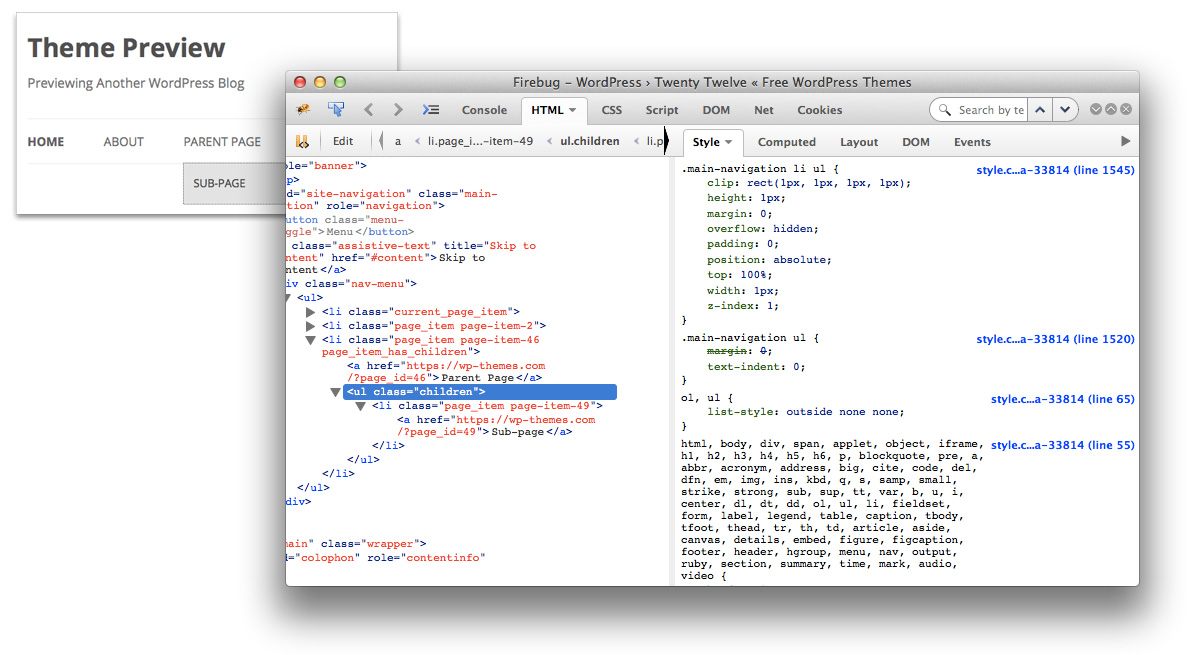This screenshot has height=655, width=1200.
Task: Click the Parent Page anchor node
Action: click(444, 372)
